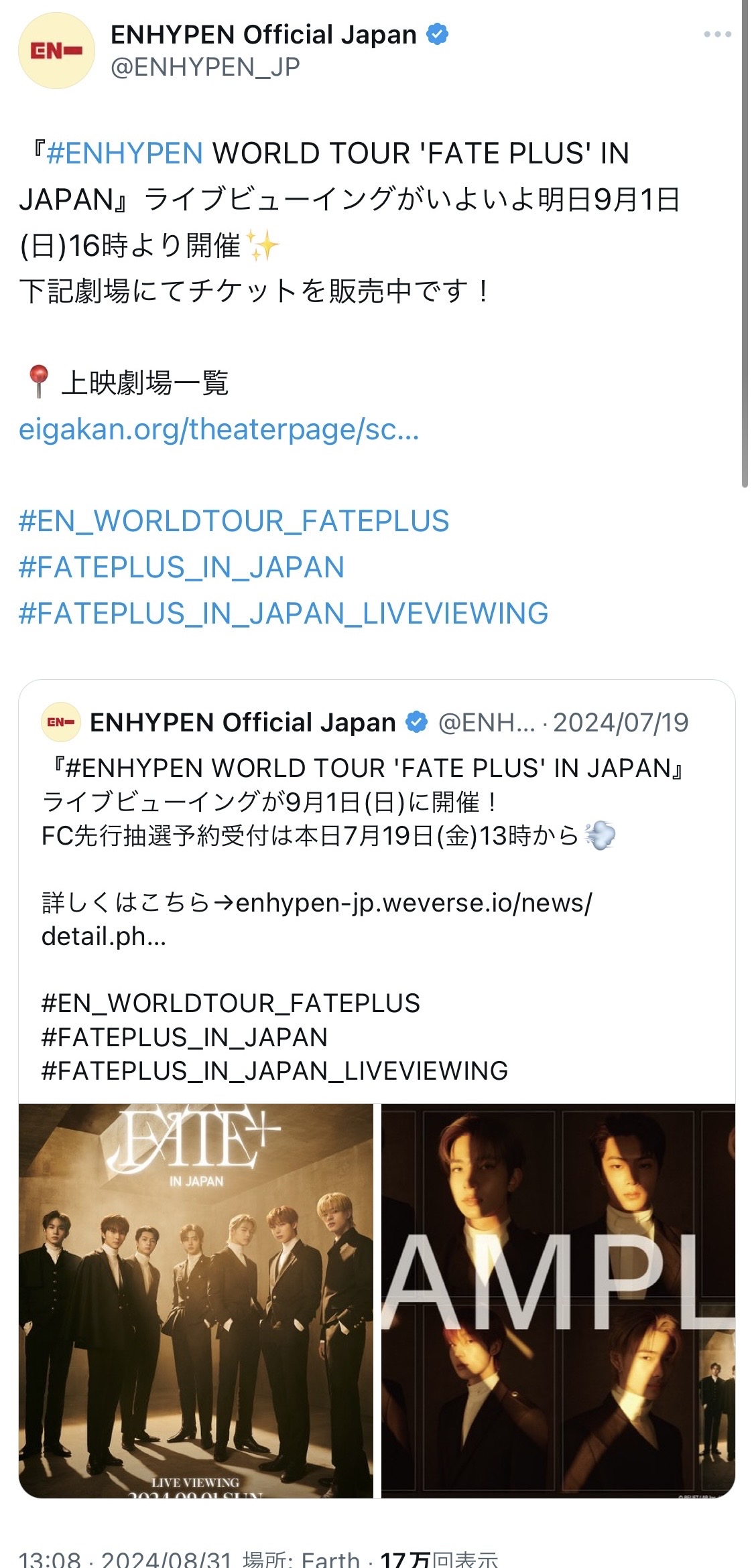Open the blue #FATEPLUS_IN_JAPAN hashtag

(182, 567)
